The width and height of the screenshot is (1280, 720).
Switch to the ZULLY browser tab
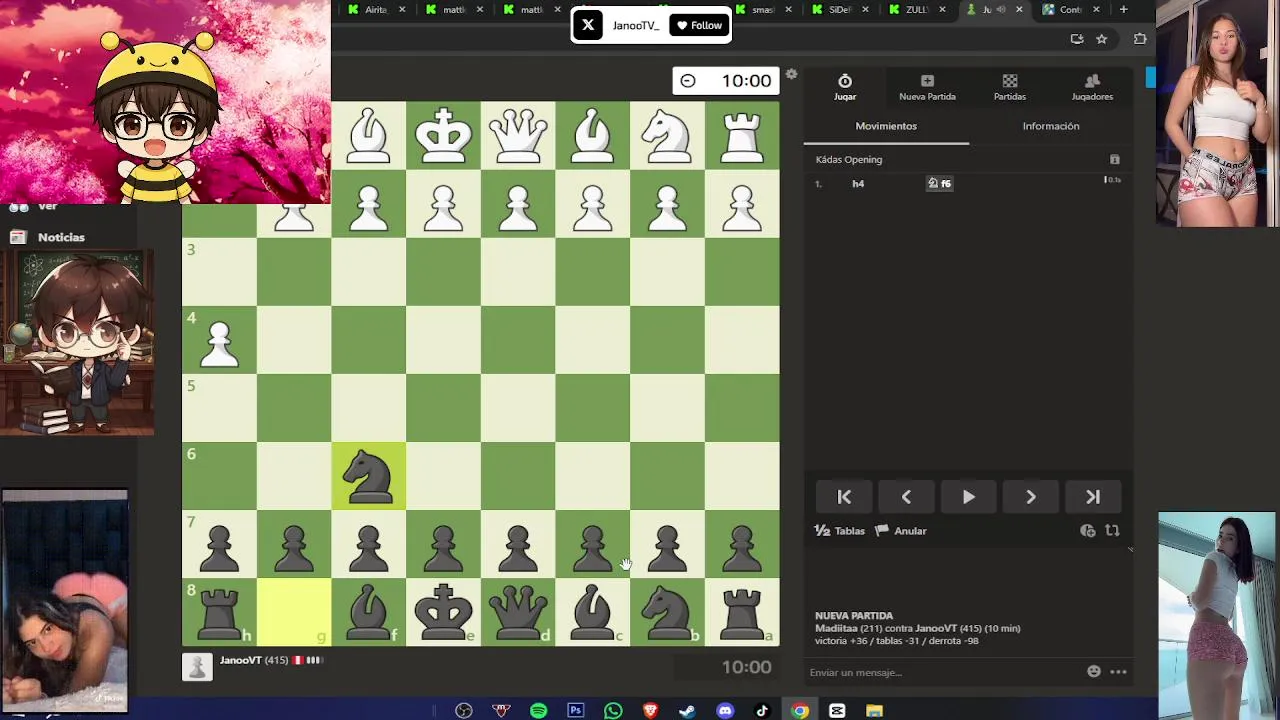pos(917,10)
